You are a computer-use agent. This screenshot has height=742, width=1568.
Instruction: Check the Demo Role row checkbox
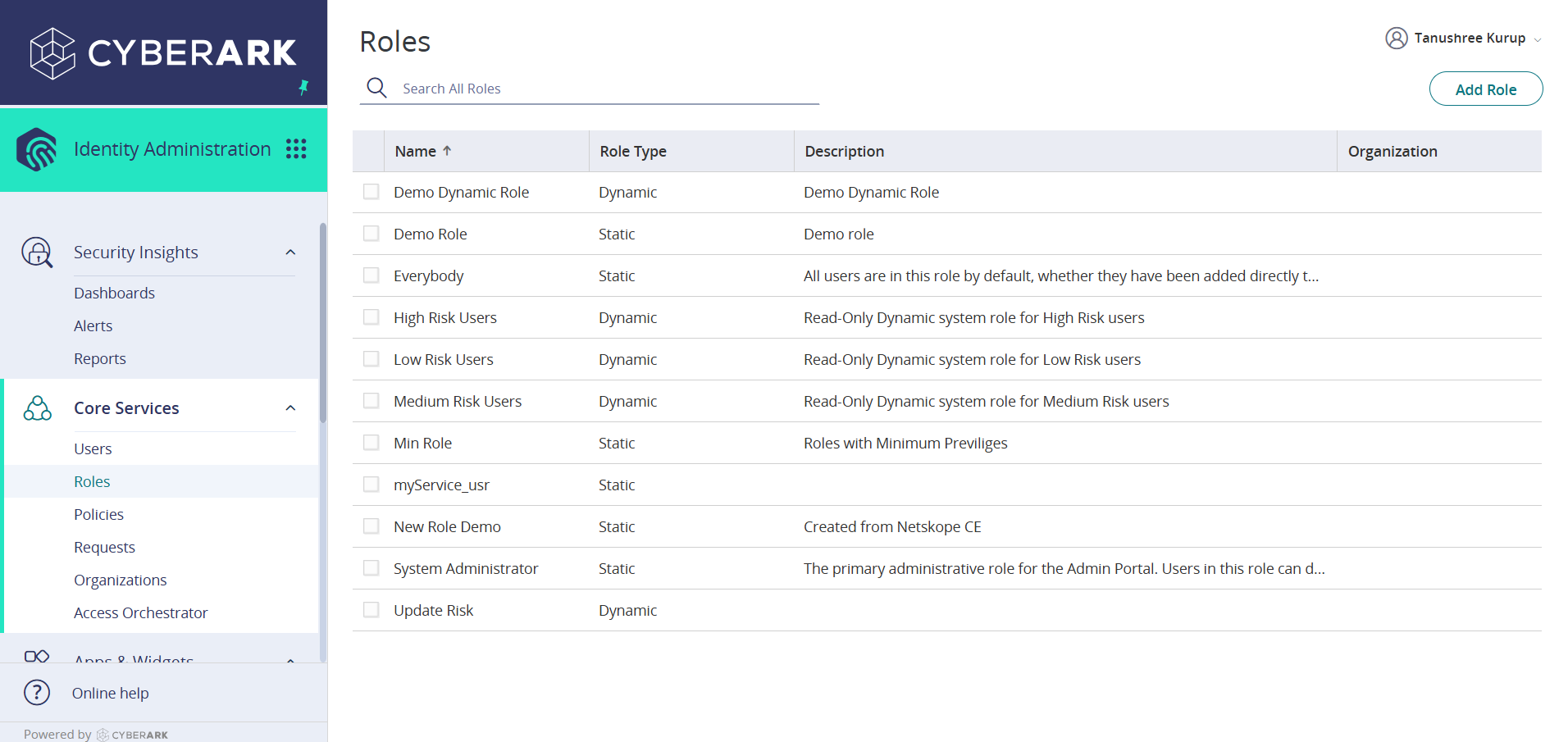coord(371,234)
